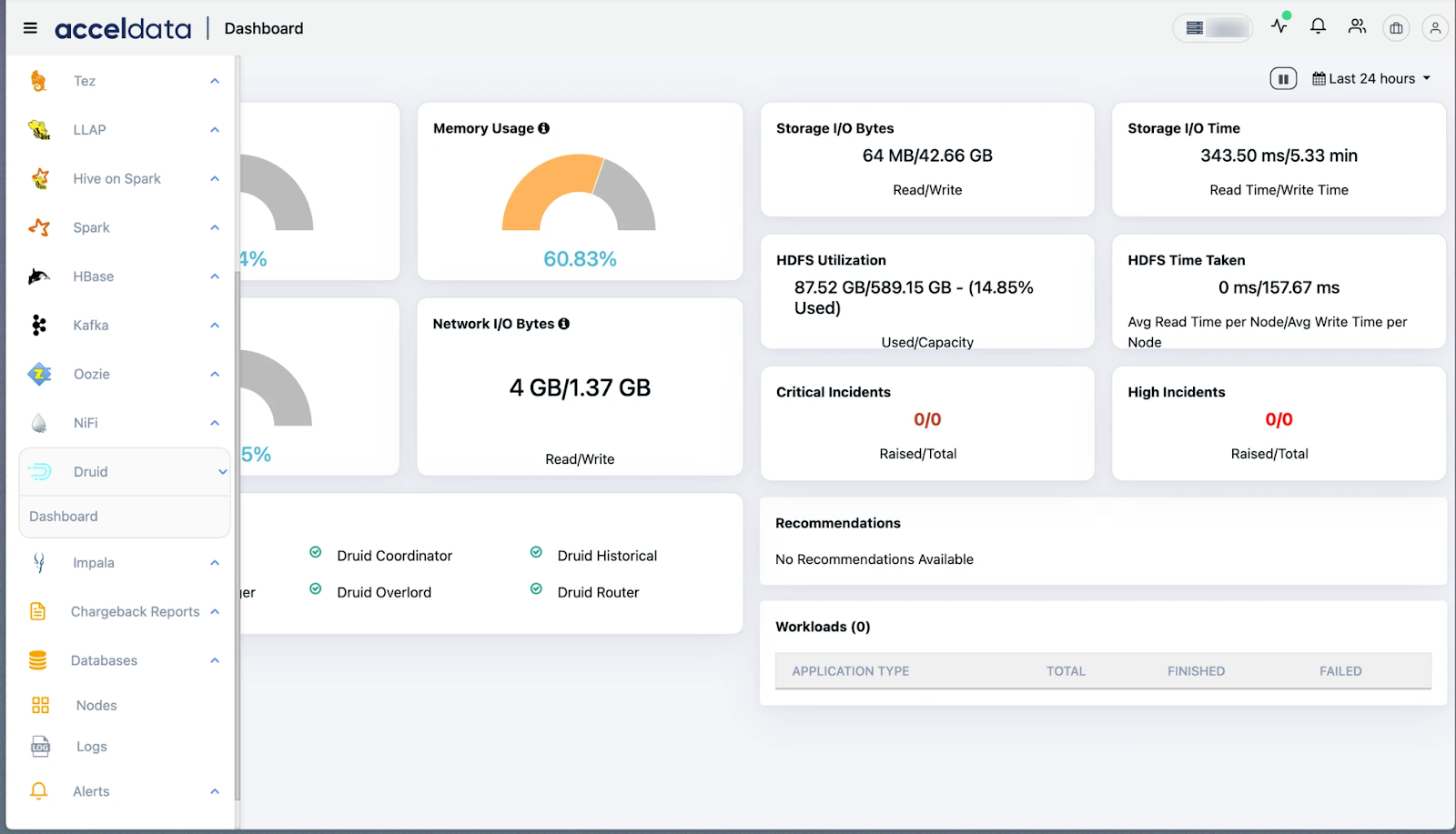Screen dimensions: 1456x834
Task: Click the Oozie icon
Action: pos(40,374)
